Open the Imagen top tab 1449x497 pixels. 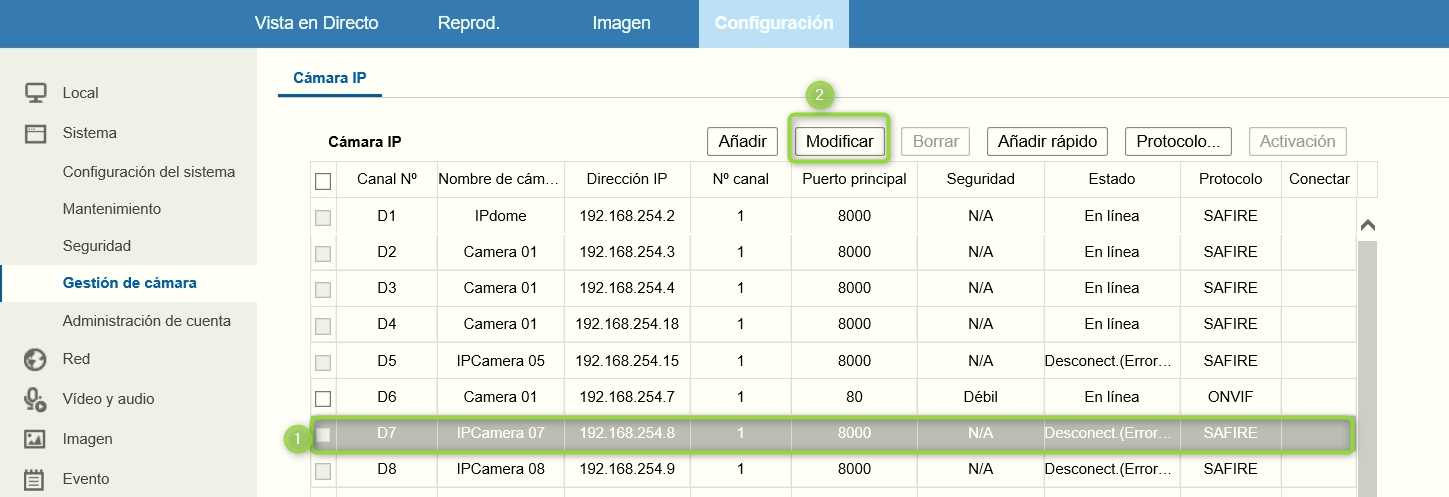point(621,23)
